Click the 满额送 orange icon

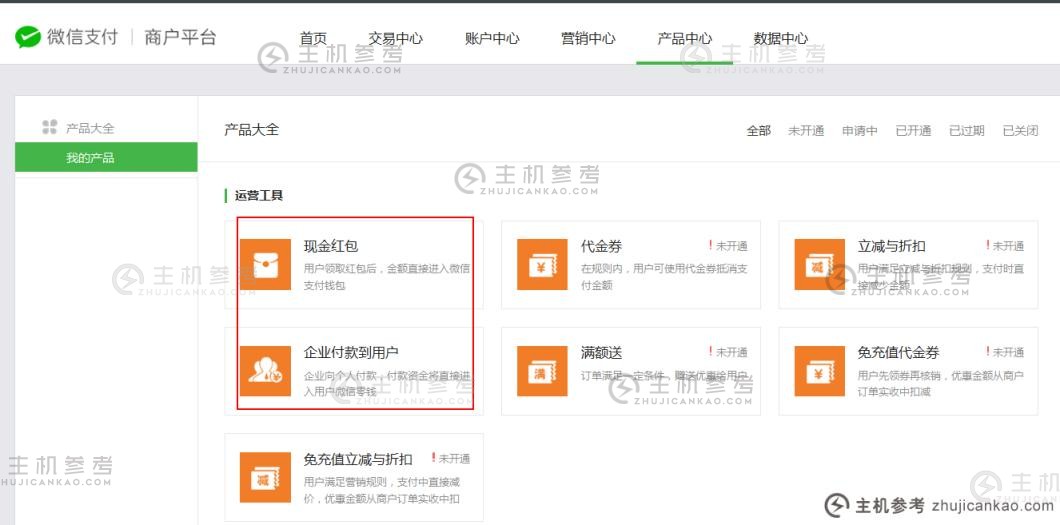tap(542, 371)
